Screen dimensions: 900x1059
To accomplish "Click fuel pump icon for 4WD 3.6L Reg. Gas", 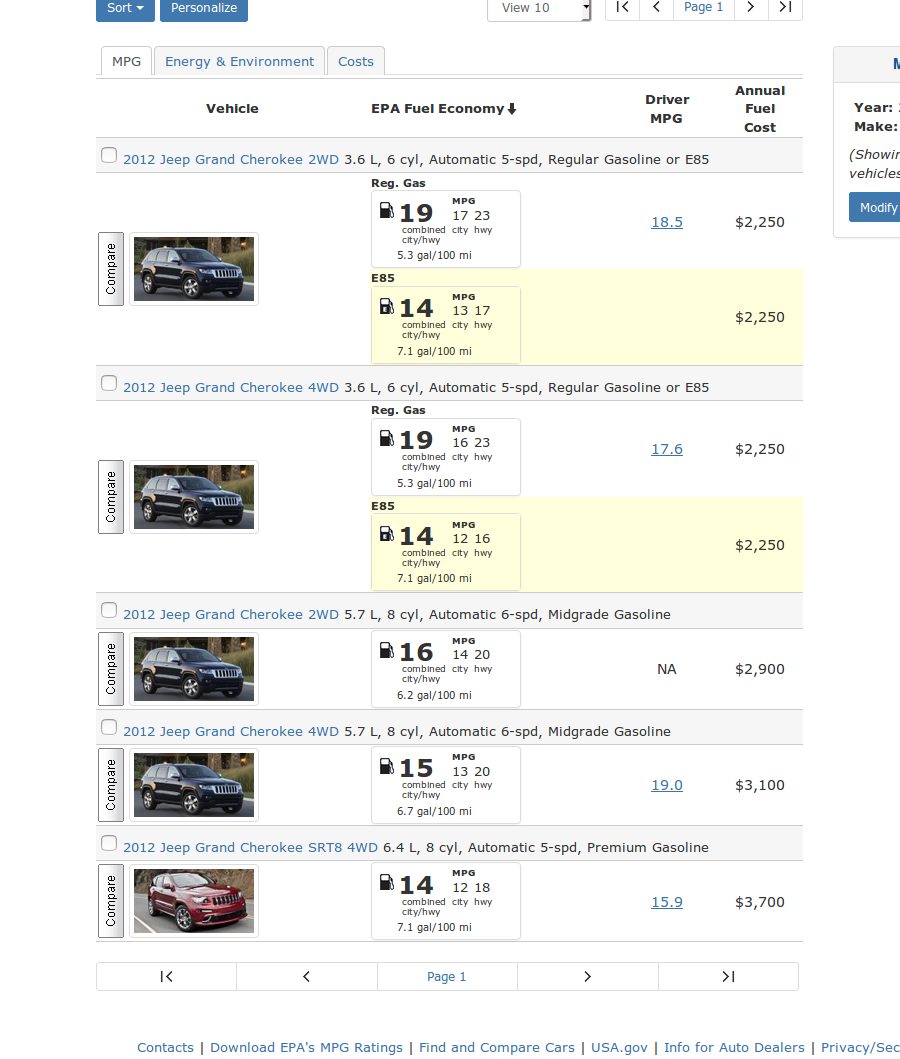I will click(x=386, y=438).
